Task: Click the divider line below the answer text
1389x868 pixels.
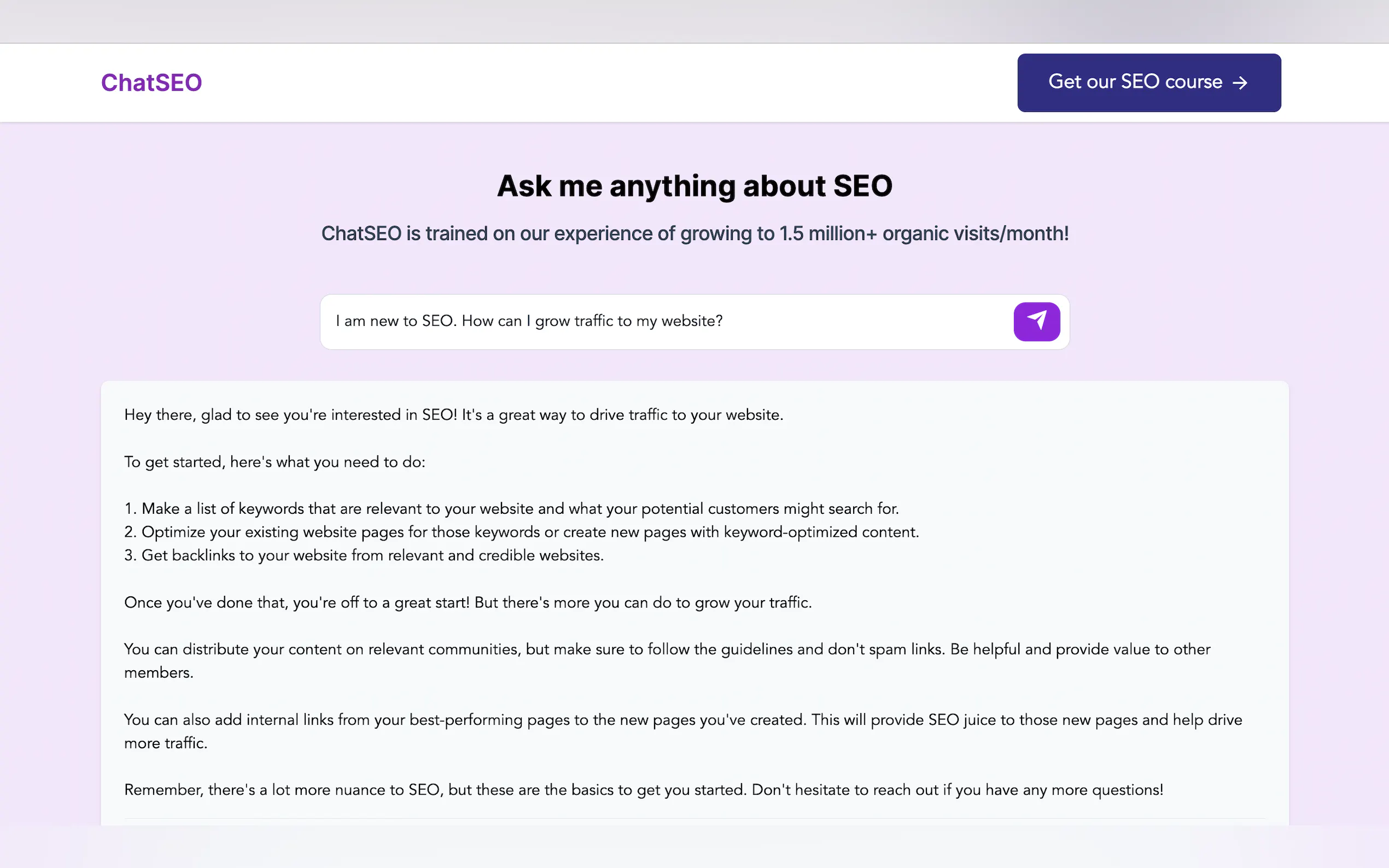Action: tap(694, 819)
